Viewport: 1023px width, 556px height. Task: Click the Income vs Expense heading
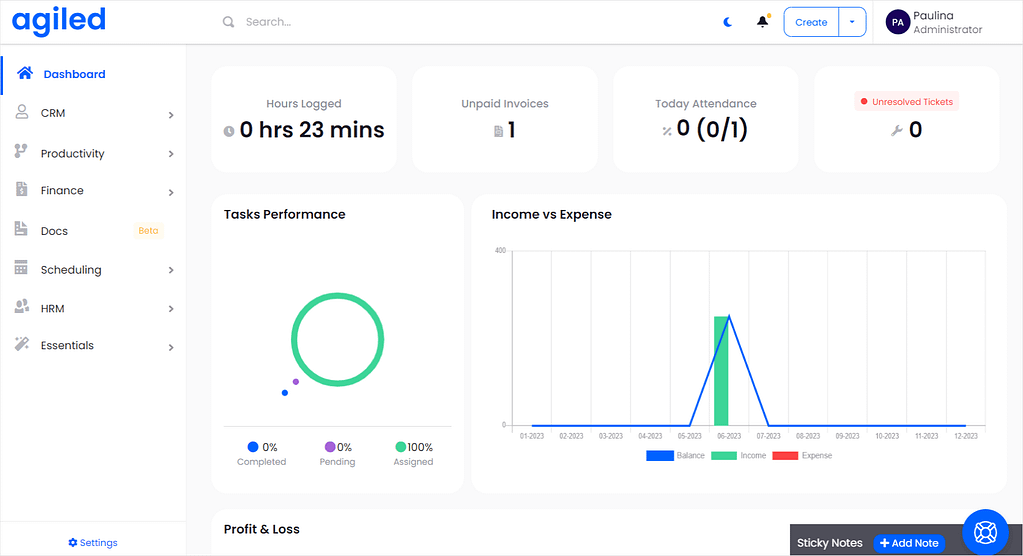pos(551,214)
